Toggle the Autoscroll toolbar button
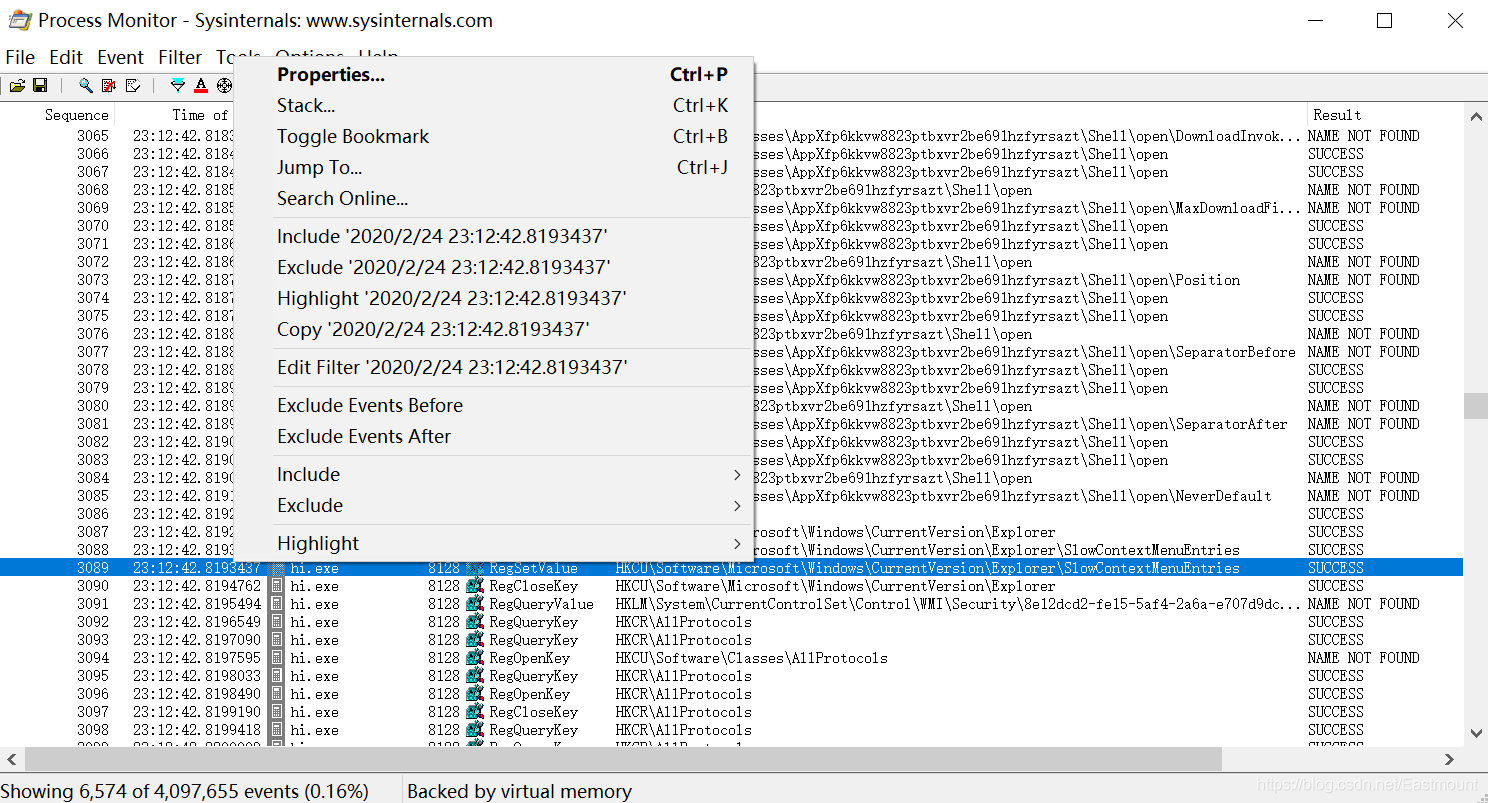 [109, 86]
